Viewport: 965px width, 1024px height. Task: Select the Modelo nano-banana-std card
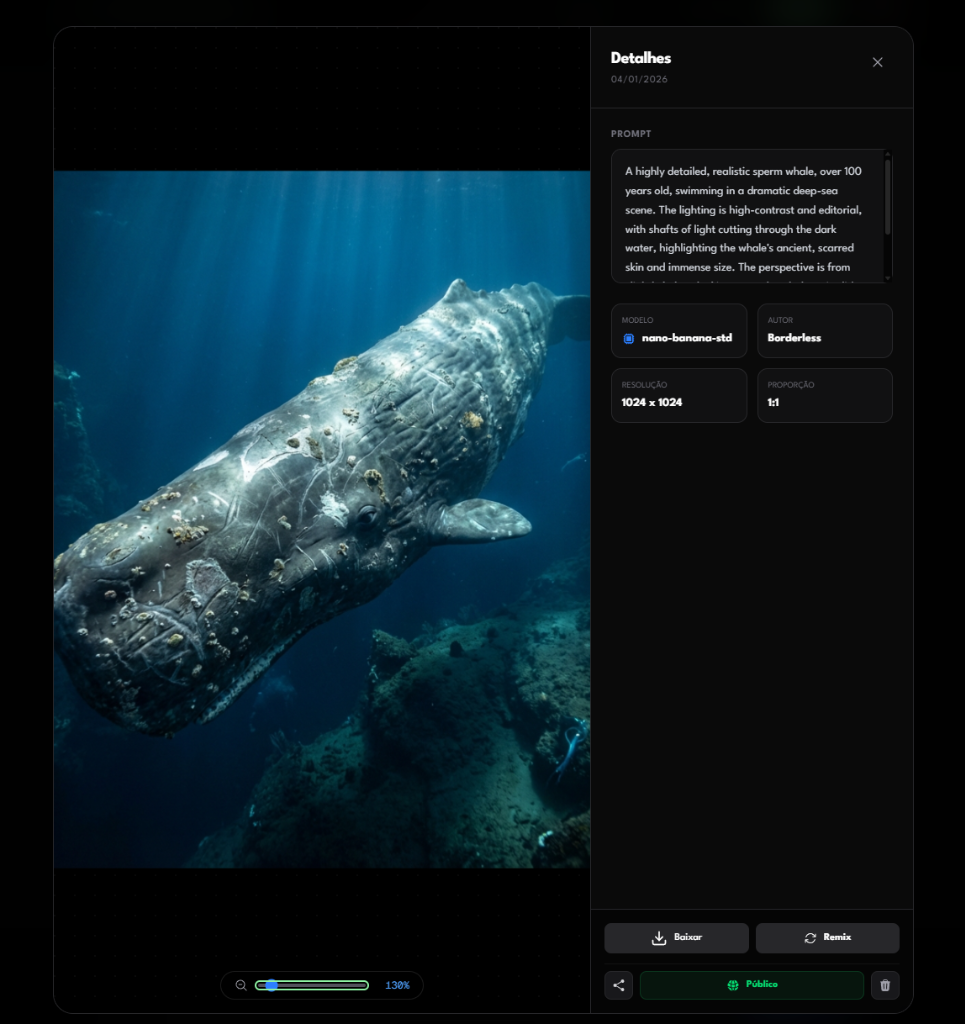click(679, 331)
